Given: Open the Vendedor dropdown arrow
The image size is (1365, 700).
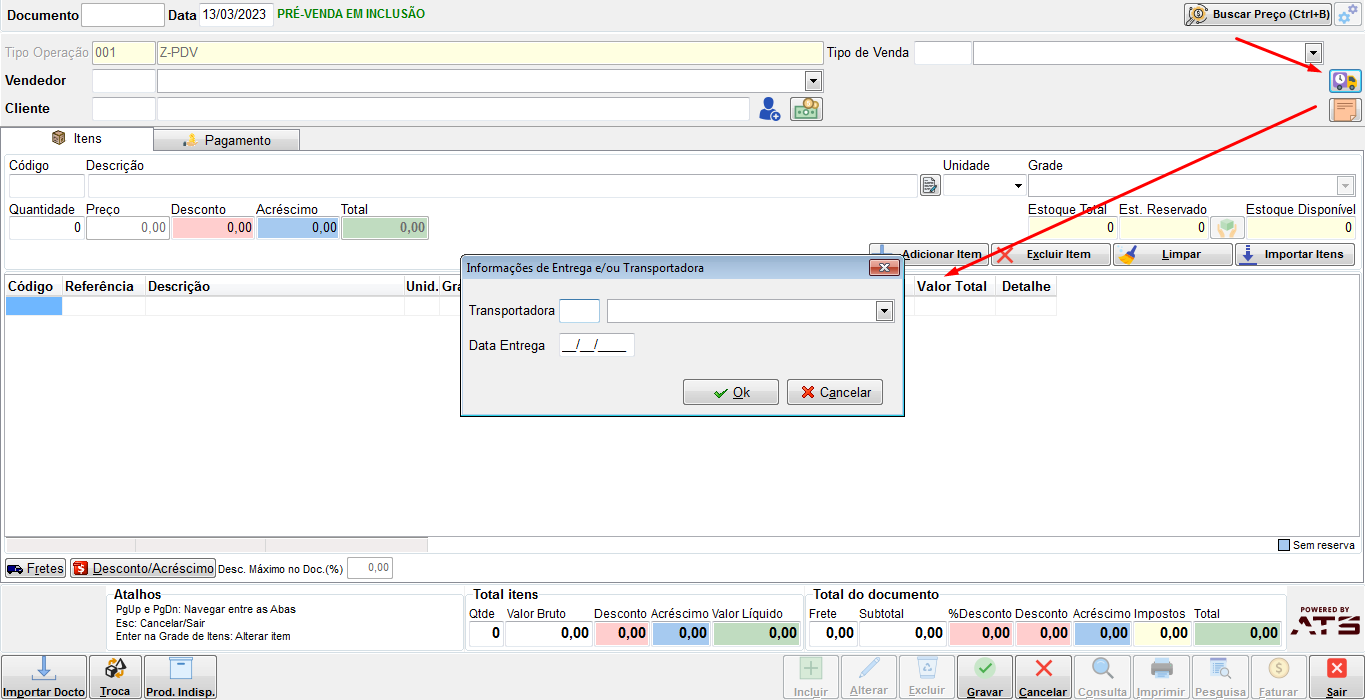Looking at the screenshot, I should click(813, 81).
